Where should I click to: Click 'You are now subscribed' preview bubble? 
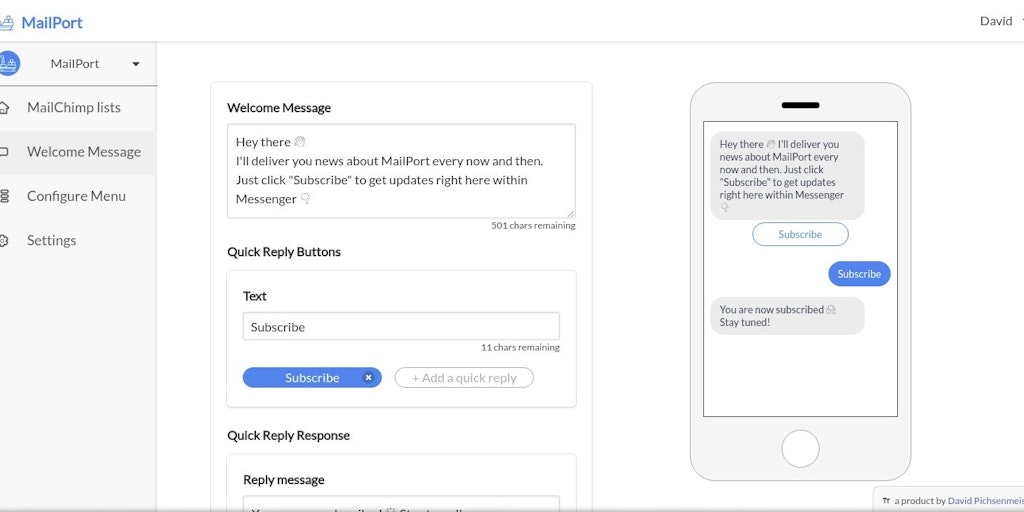click(x=787, y=316)
